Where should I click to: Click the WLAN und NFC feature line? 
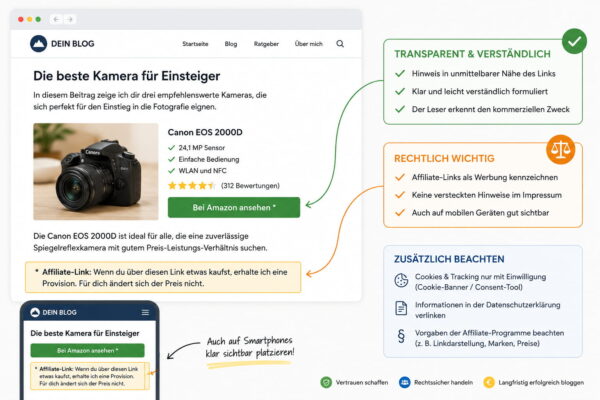pos(197,171)
